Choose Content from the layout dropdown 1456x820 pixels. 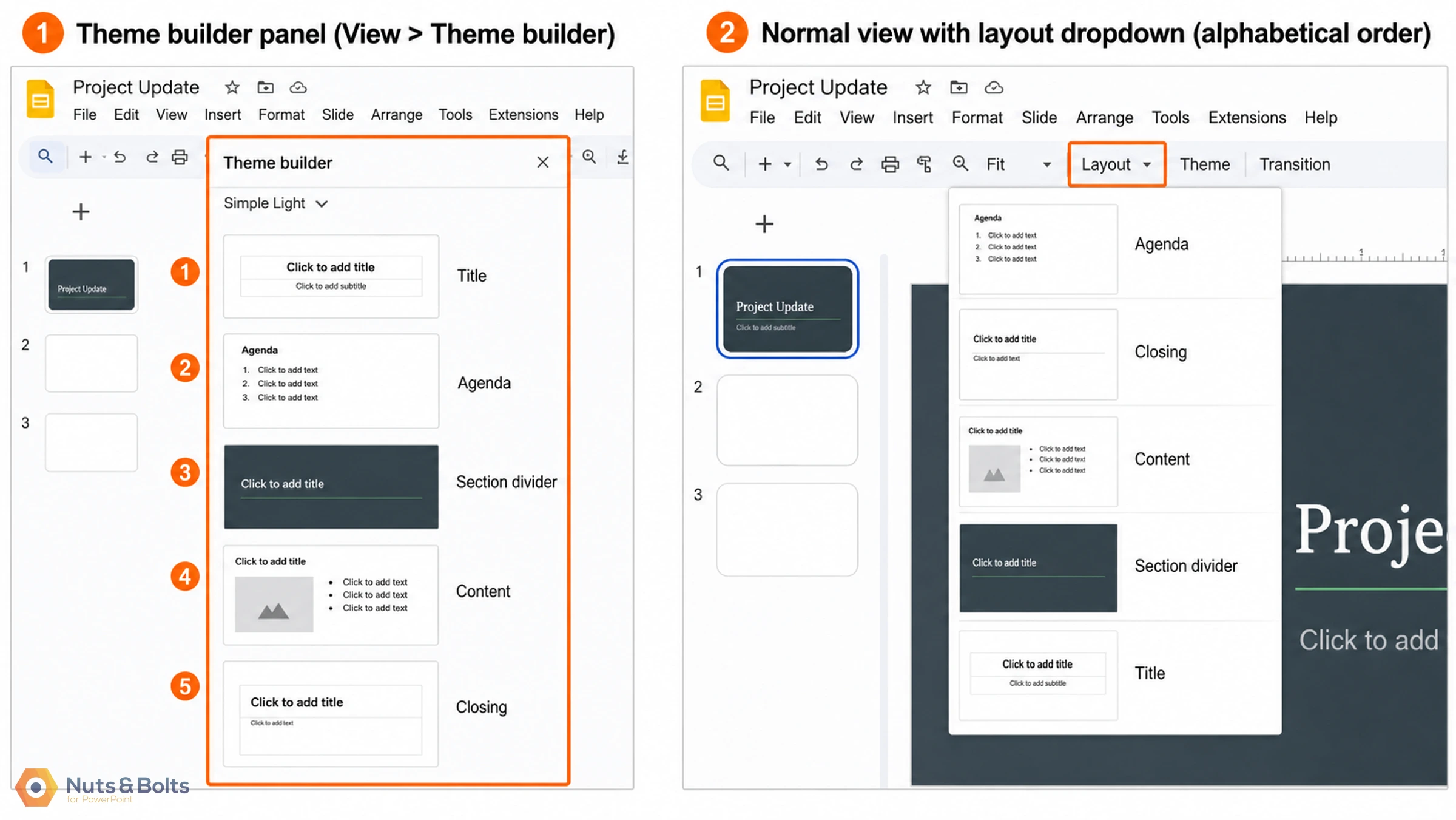[x=1114, y=461]
